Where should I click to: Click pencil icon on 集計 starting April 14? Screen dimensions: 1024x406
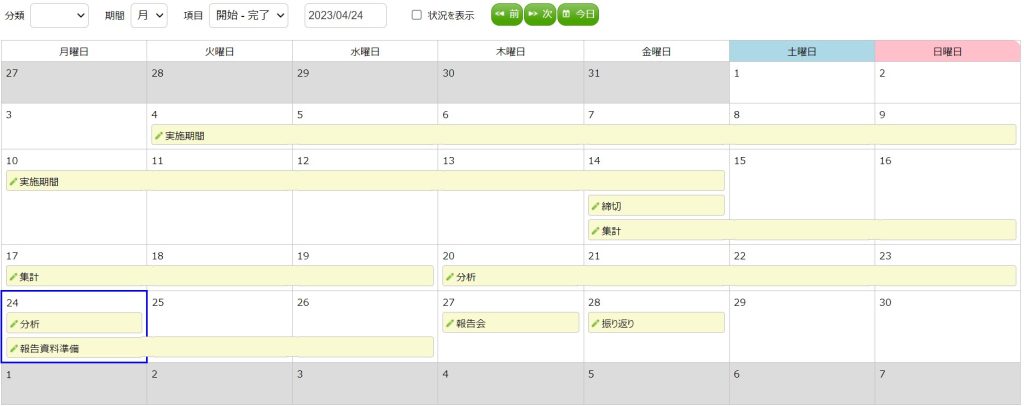(595, 230)
